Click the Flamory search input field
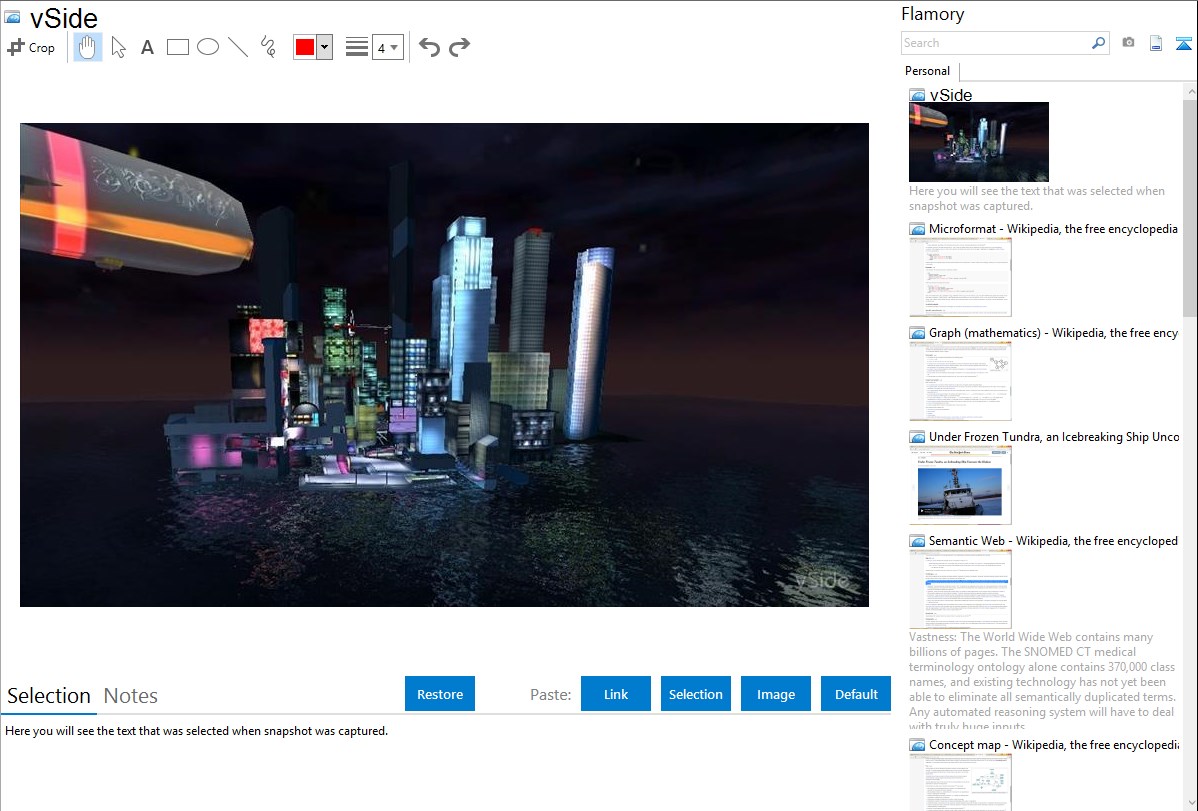 pos(994,43)
